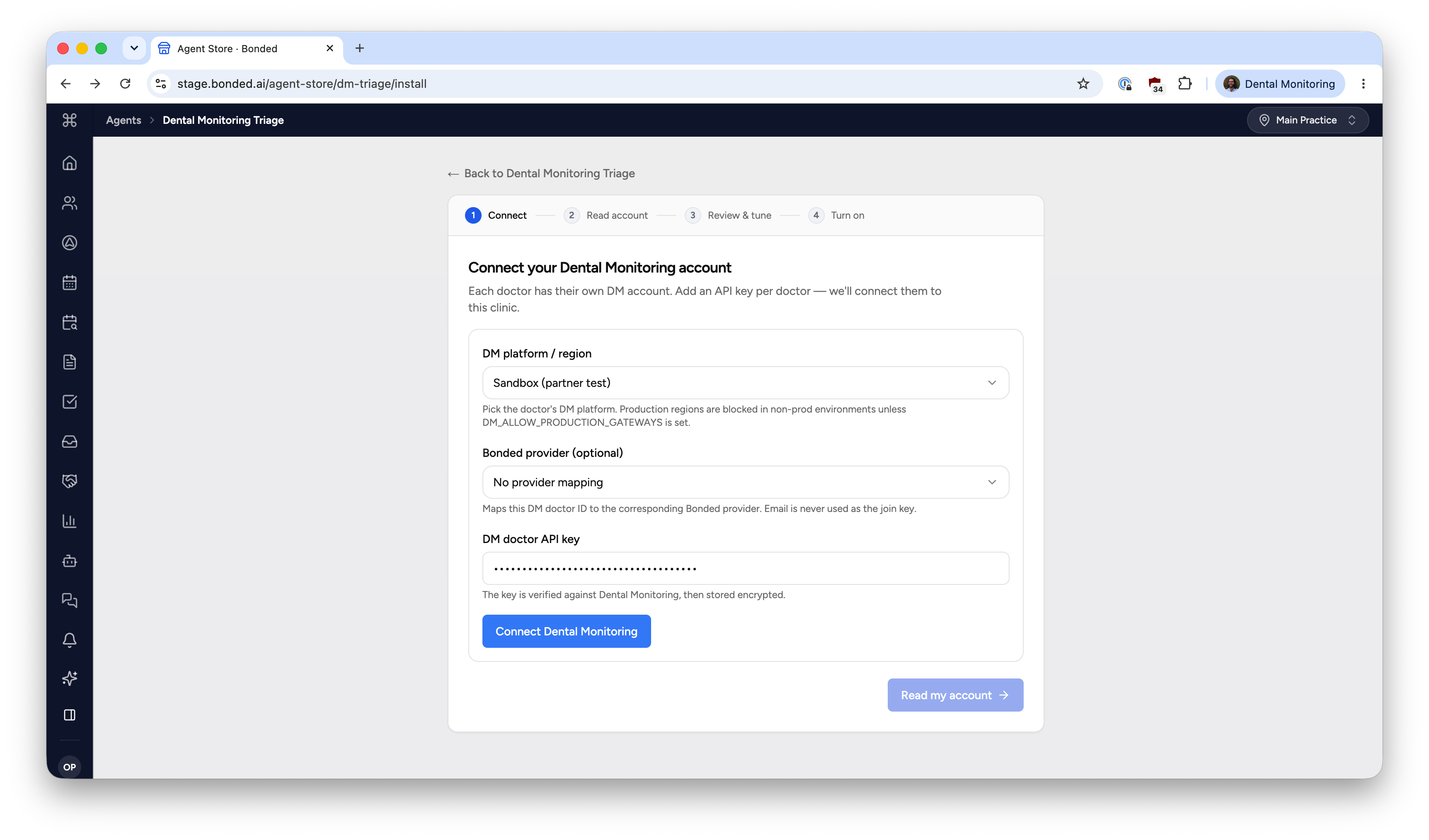The image size is (1429, 840).
Task: Open the Bonded provider dropdown
Action: 745,483
